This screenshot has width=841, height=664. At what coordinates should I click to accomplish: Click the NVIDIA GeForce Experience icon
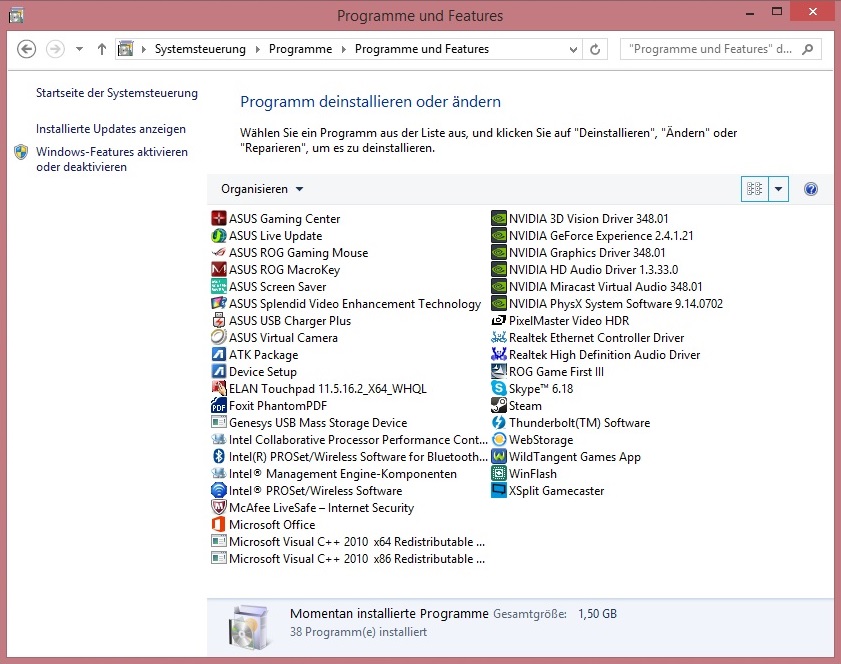[499, 235]
